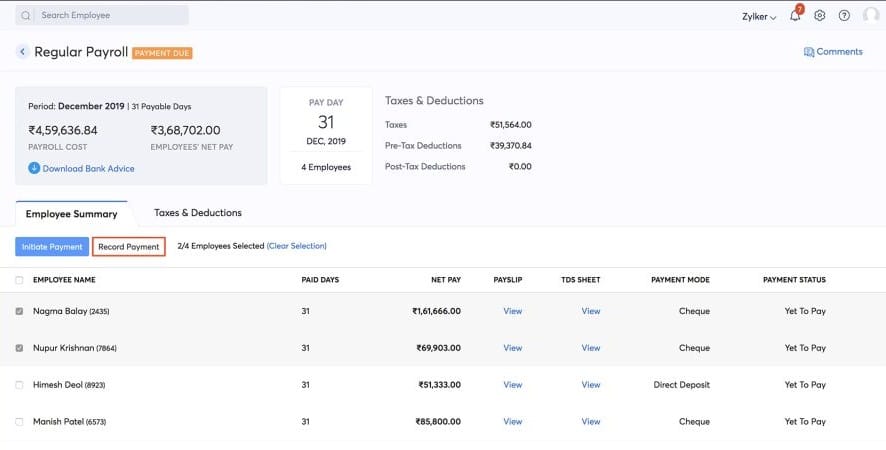Image resolution: width=886 pixels, height=450 pixels.
Task: Click the EMPLOYEE NAME column header
Action: 64,280
